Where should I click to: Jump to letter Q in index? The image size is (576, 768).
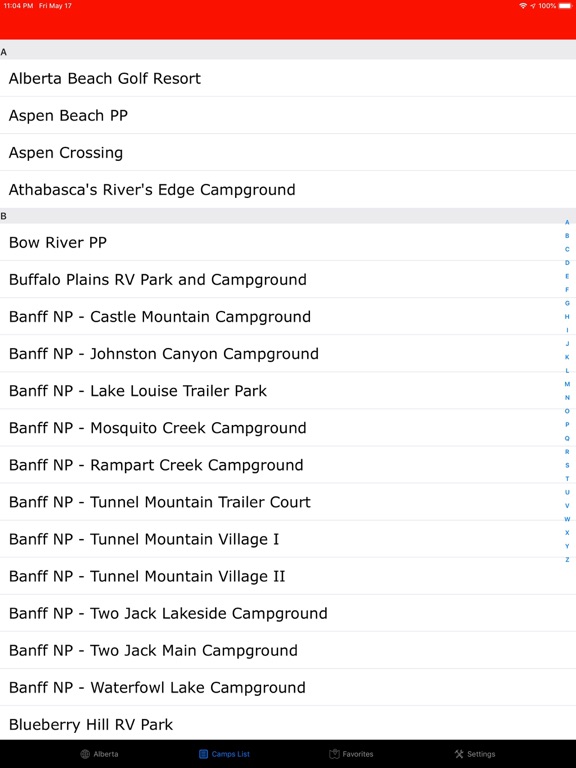[x=567, y=438]
